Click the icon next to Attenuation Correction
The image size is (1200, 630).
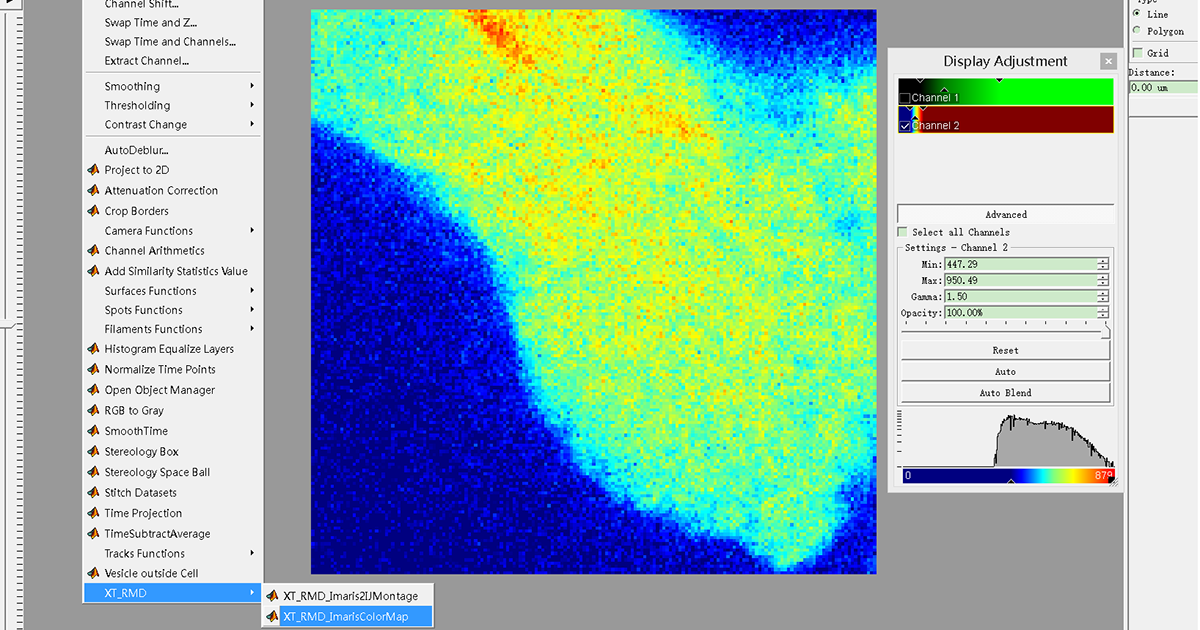[x=93, y=190]
